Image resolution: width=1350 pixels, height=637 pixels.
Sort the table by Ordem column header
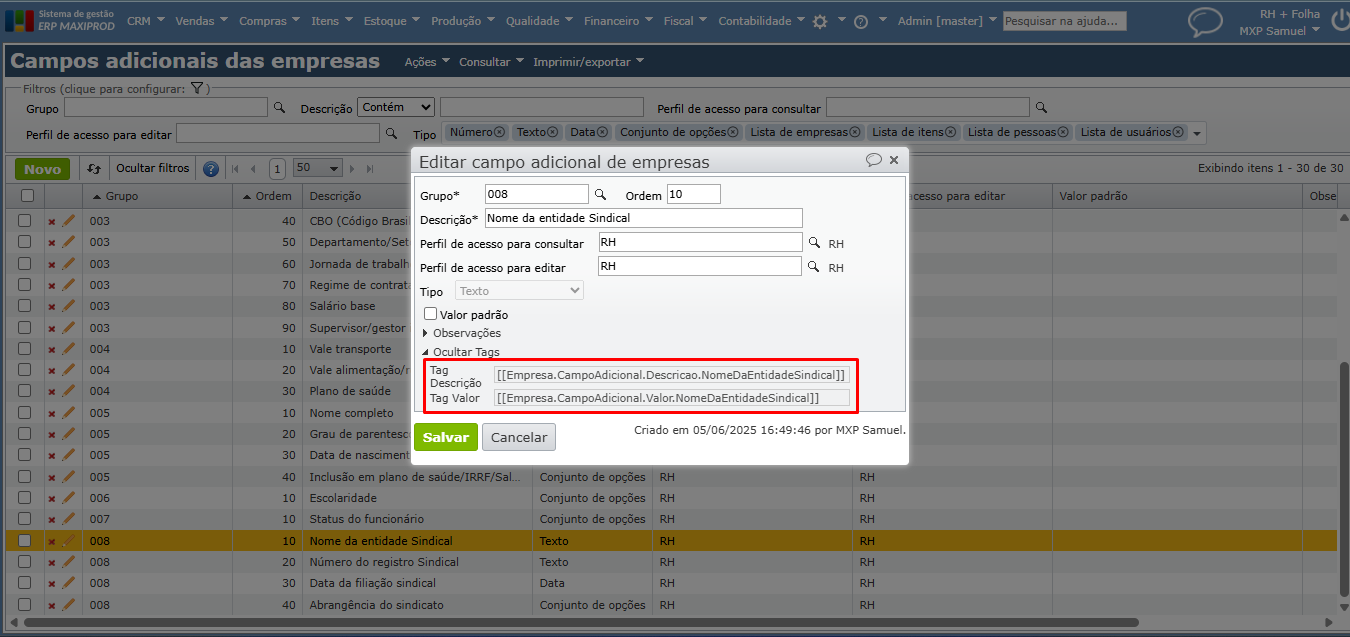click(267, 196)
